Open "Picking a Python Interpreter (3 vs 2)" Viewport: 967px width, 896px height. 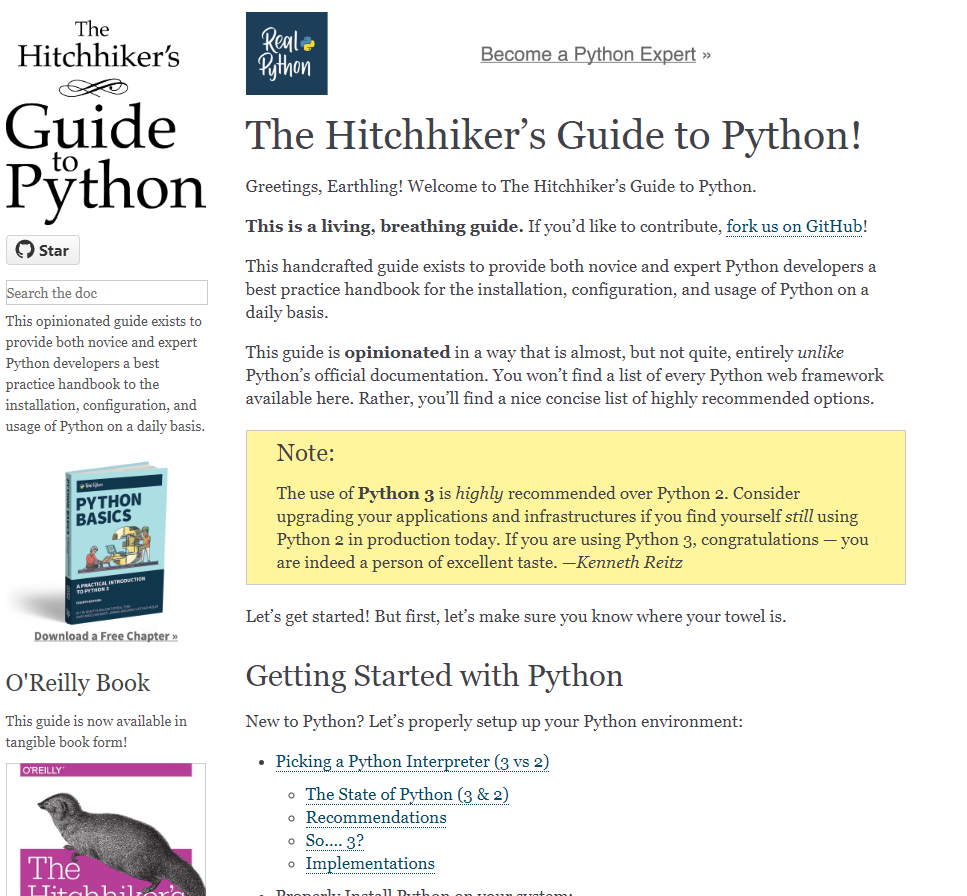pos(411,761)
